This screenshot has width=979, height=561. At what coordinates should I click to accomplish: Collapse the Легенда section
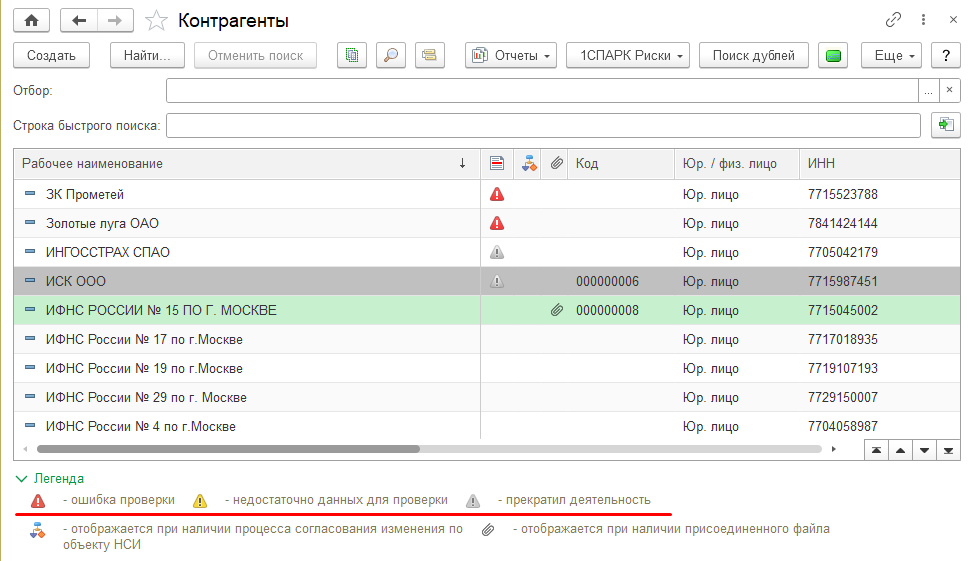(x=49, y=479)
